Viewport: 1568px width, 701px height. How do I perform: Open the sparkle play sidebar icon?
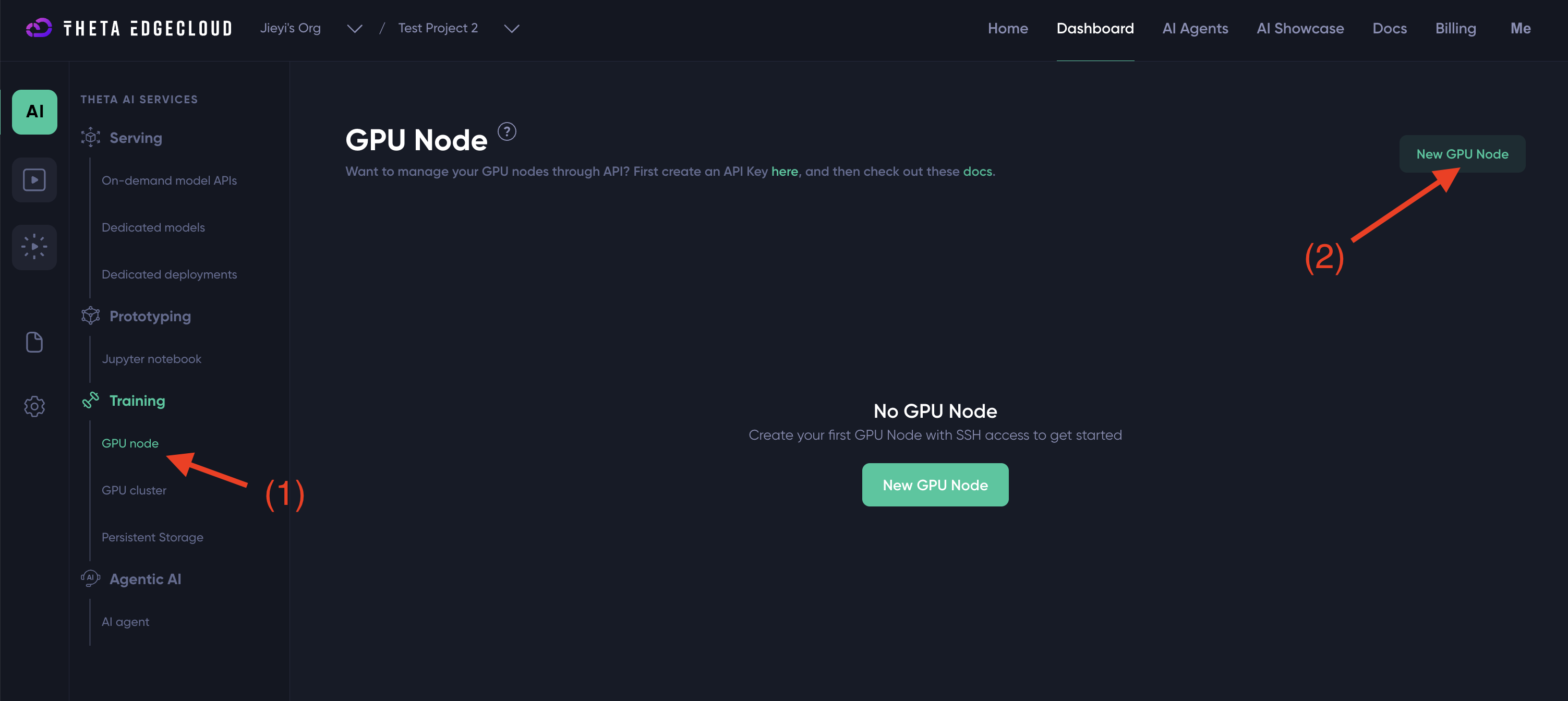pos(35,247)
